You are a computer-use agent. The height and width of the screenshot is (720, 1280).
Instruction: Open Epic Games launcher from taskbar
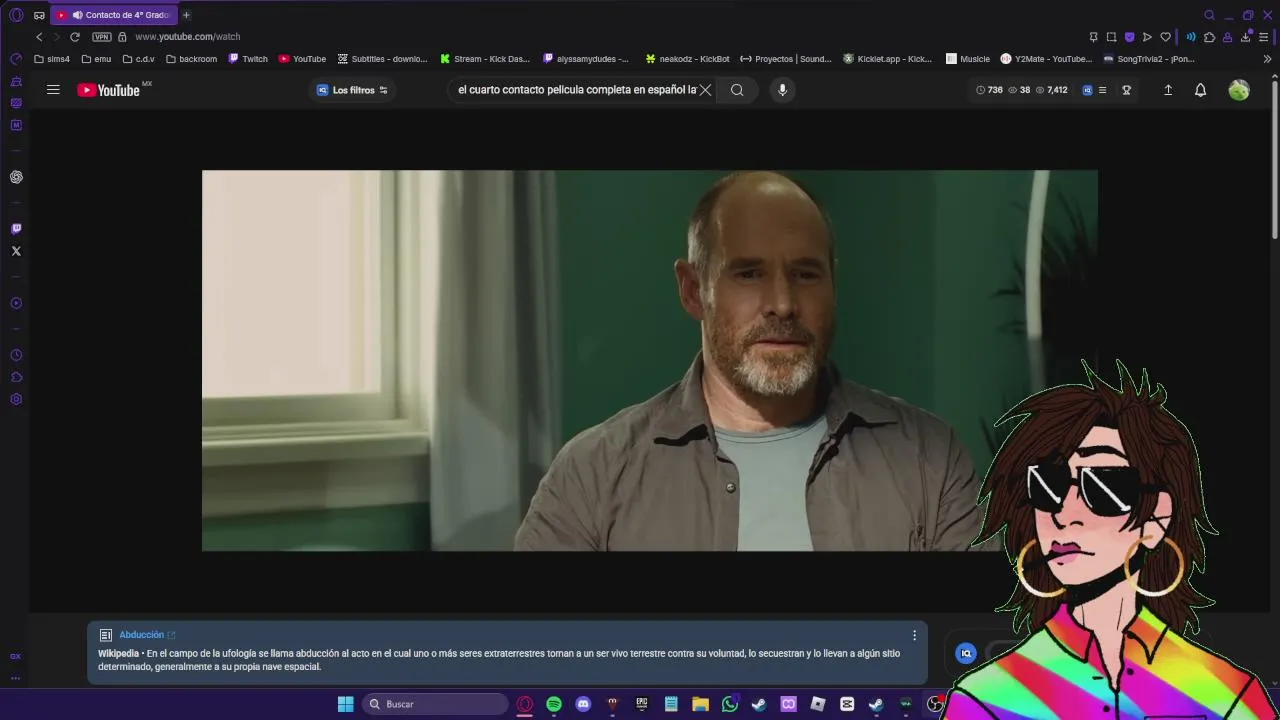coord(642,704)
